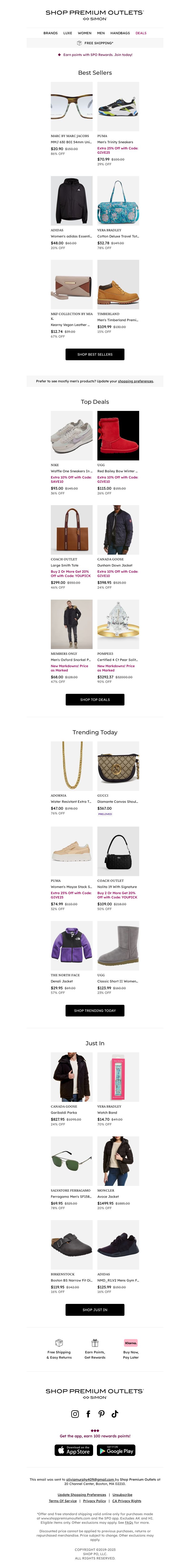Click the Shop Top Deals button
Viewport: 190px width, 1568px height.
[x=95, y=699]
